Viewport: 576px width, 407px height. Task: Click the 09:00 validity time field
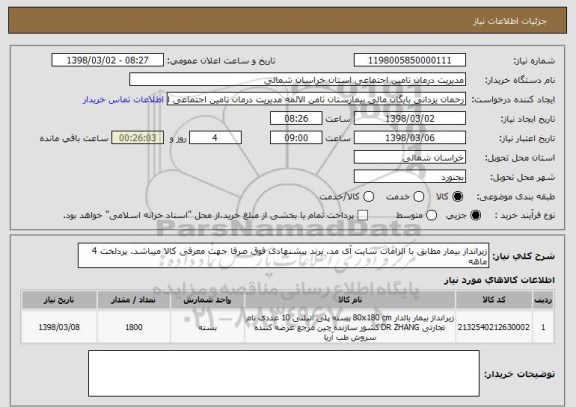296,138
